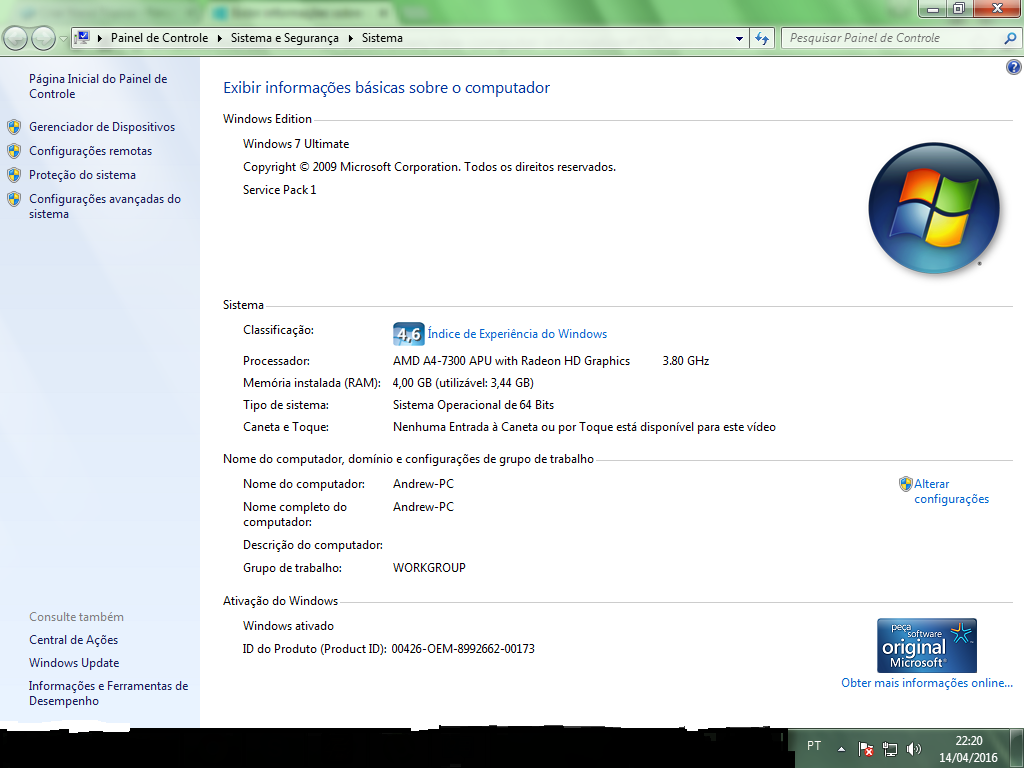Select Sistema e Segurança breadcrumb
This screenshot has height=768, width=1024.
(x=285, y=38)
